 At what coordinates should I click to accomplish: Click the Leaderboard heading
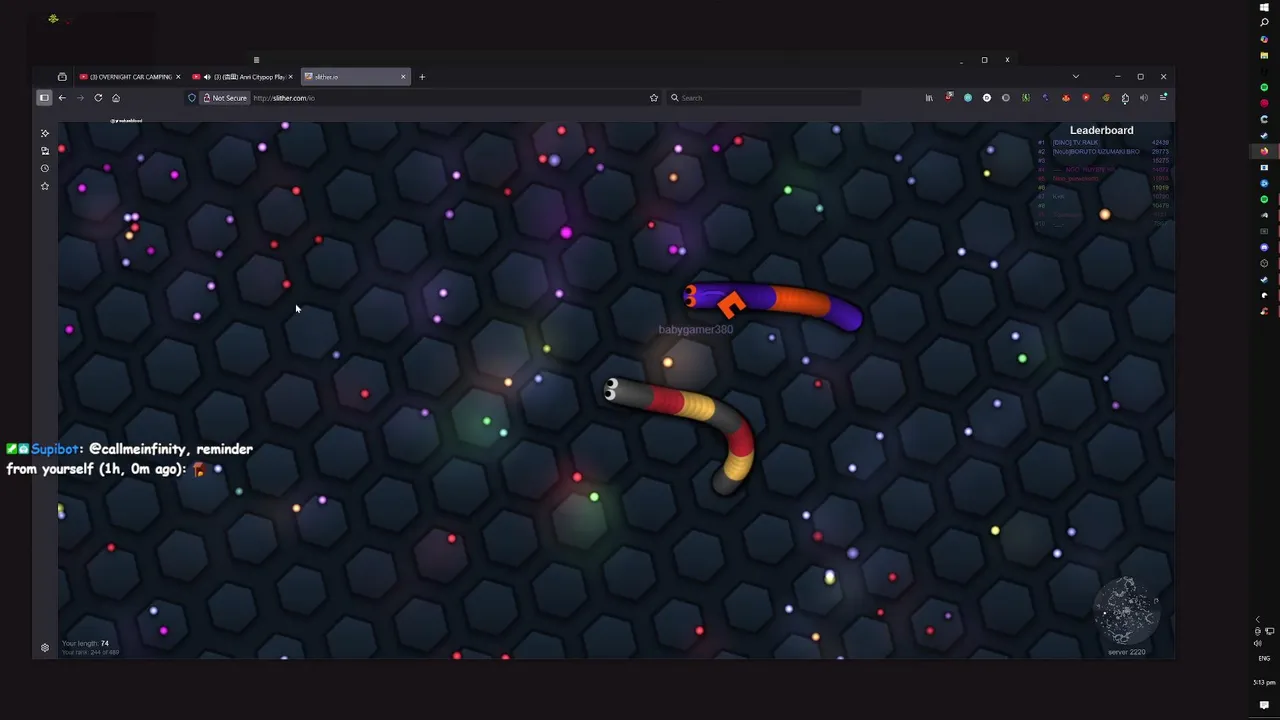[1101, 130]
